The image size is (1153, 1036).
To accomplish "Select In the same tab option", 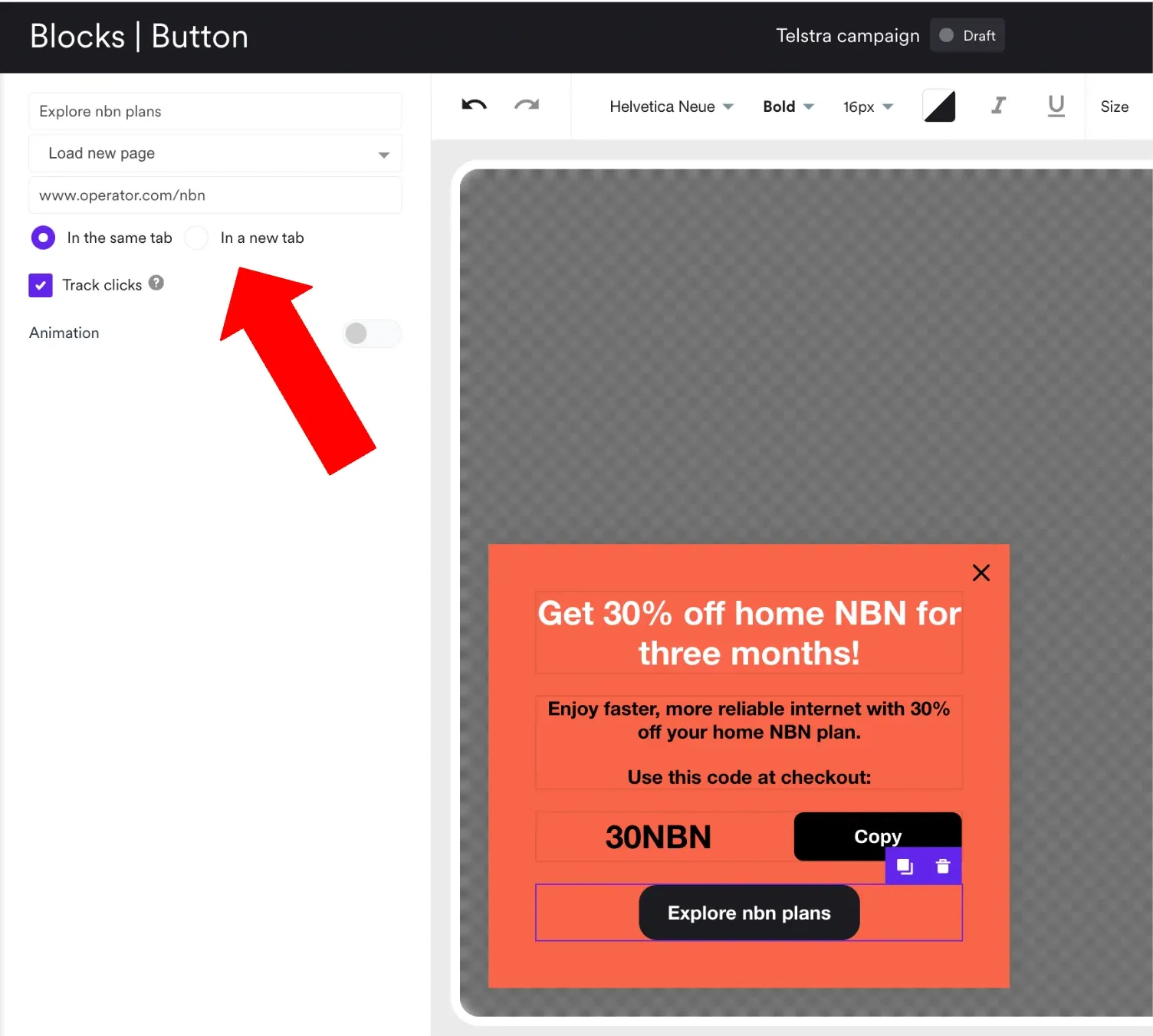I will 43,238.
